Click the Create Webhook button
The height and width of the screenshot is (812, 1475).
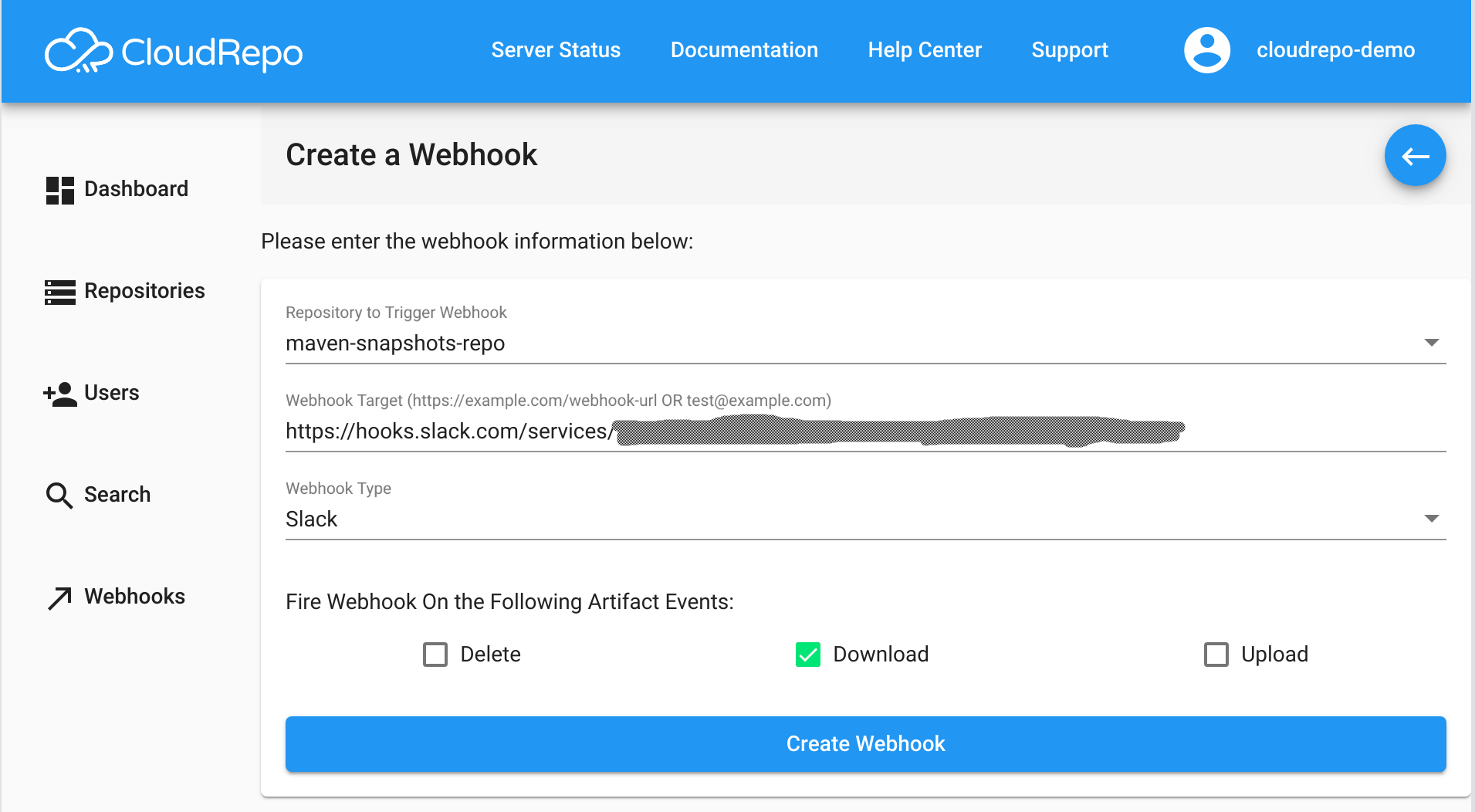pos(865,744)
